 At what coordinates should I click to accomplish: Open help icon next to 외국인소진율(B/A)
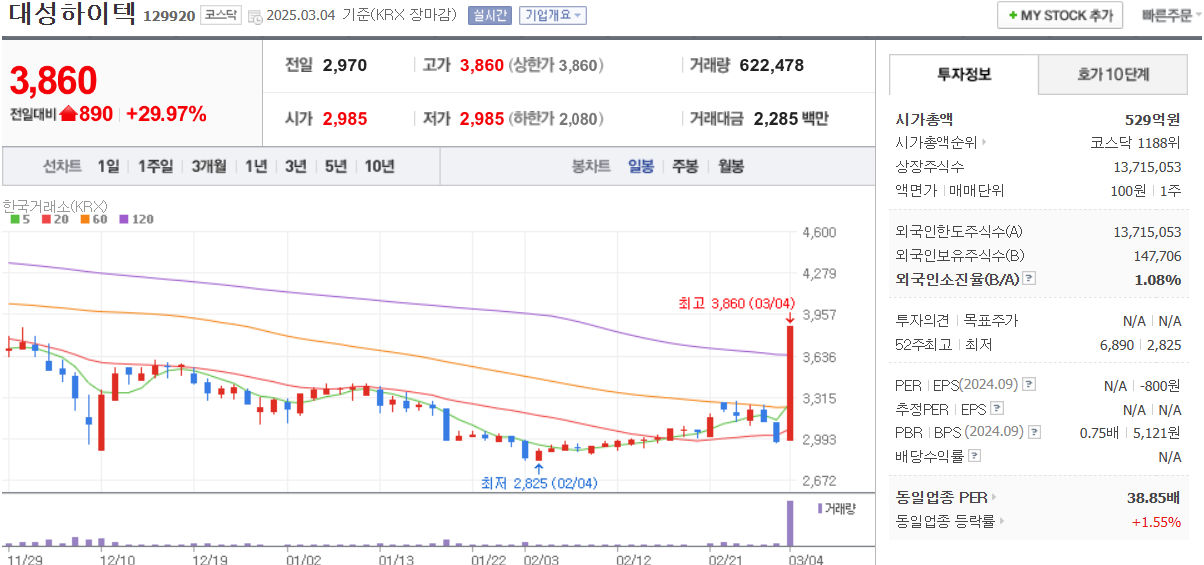(x=1029, y=279)
